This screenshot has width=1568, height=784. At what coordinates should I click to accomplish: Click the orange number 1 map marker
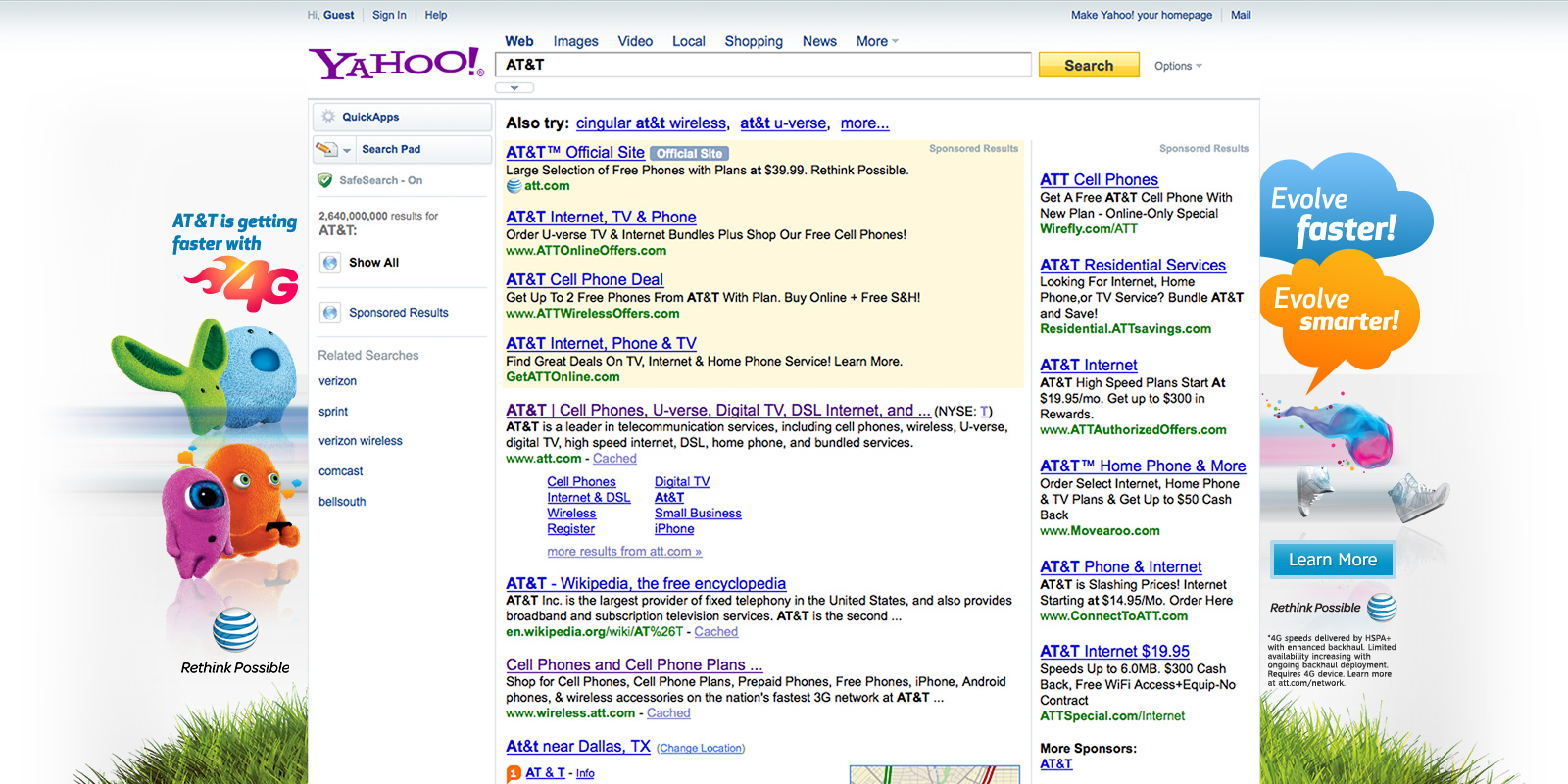pos(514,774)
